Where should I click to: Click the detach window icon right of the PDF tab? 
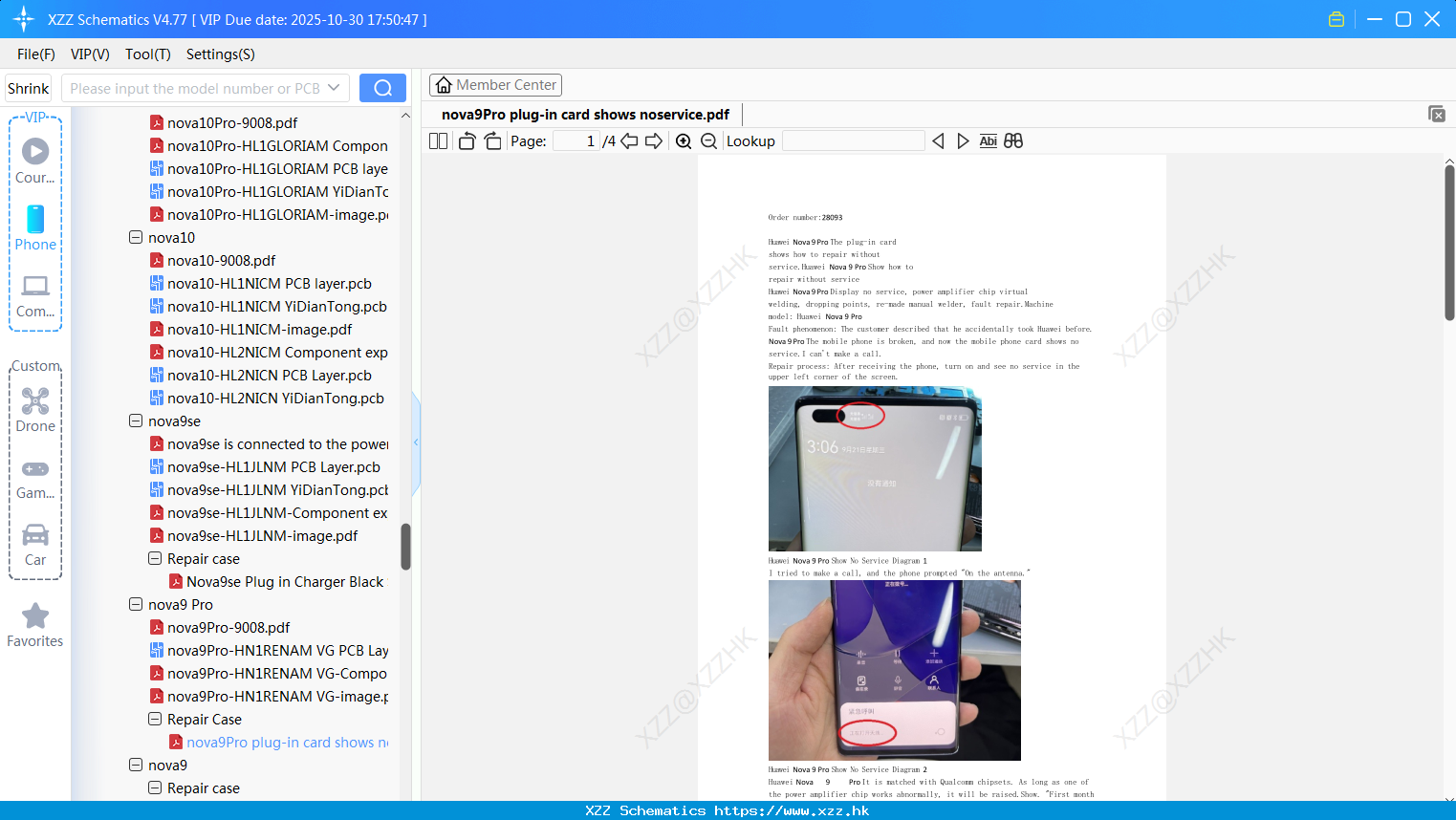point(1436,114)
